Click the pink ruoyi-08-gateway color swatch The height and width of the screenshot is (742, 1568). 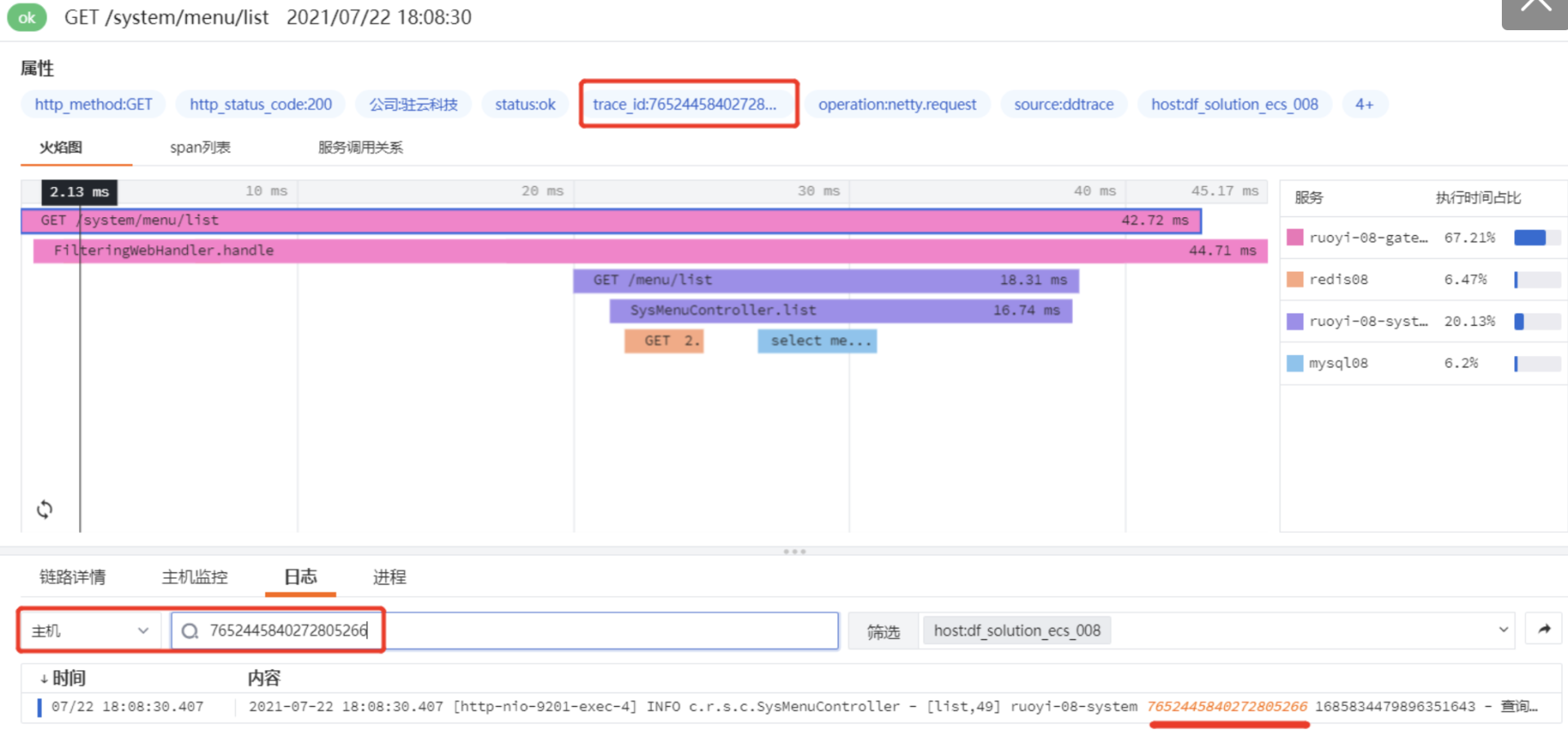(1294, 238)
